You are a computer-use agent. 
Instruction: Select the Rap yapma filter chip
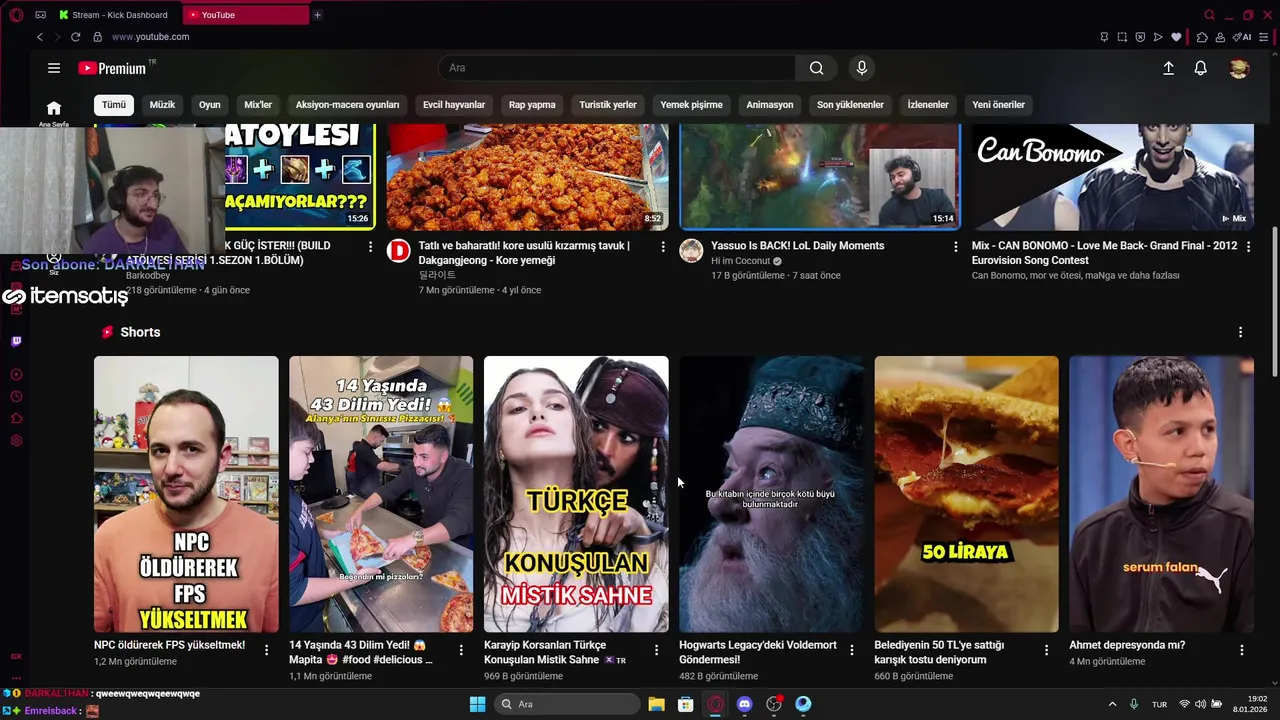(x=532, y=105)
